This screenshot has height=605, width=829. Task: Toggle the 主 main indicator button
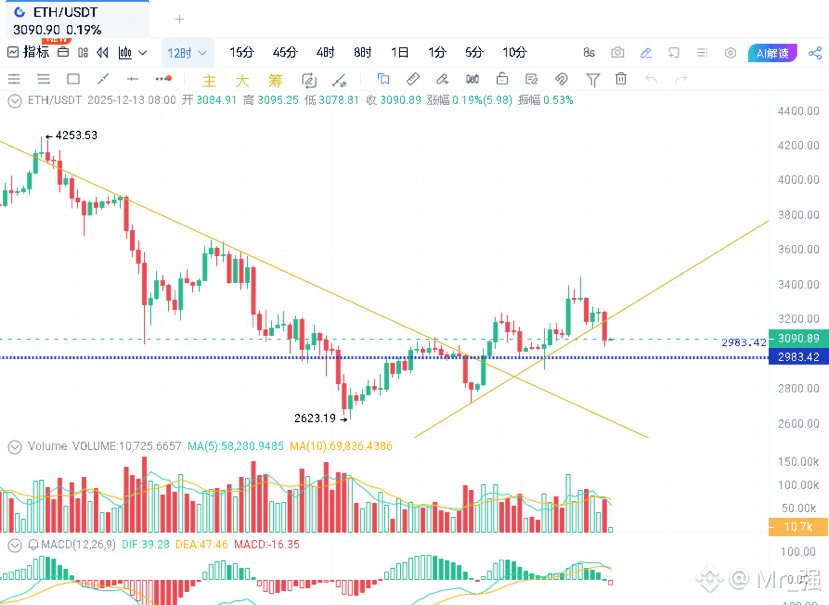coord(209,80)
